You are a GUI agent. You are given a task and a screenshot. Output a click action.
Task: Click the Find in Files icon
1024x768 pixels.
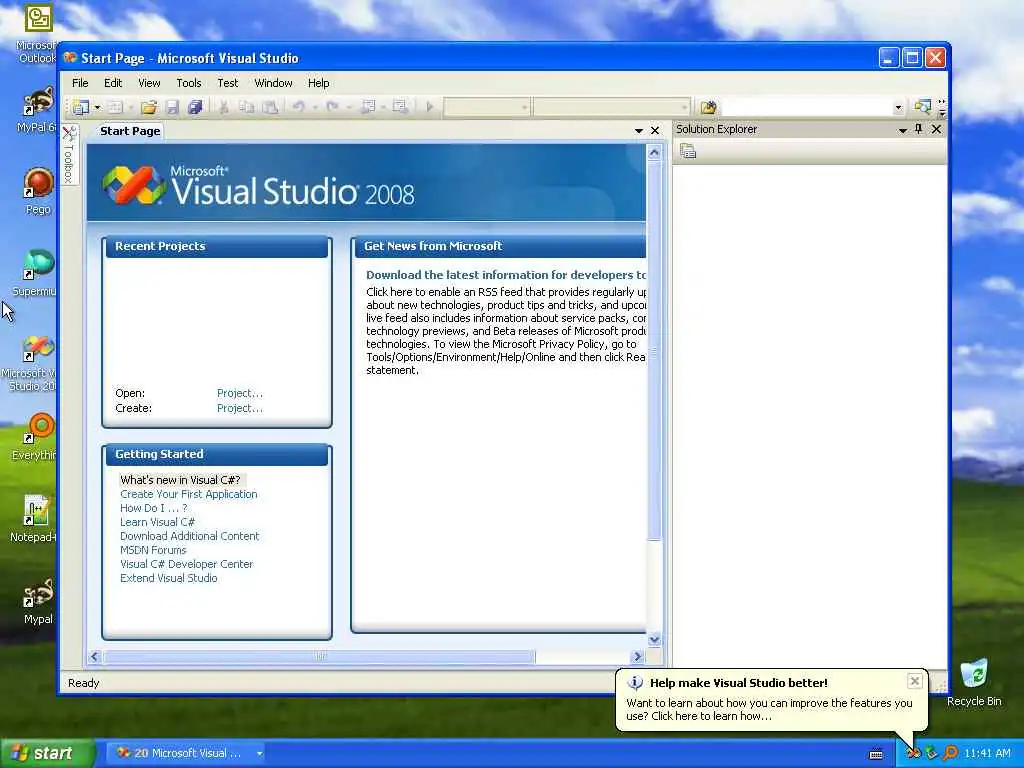coord(708,107)
